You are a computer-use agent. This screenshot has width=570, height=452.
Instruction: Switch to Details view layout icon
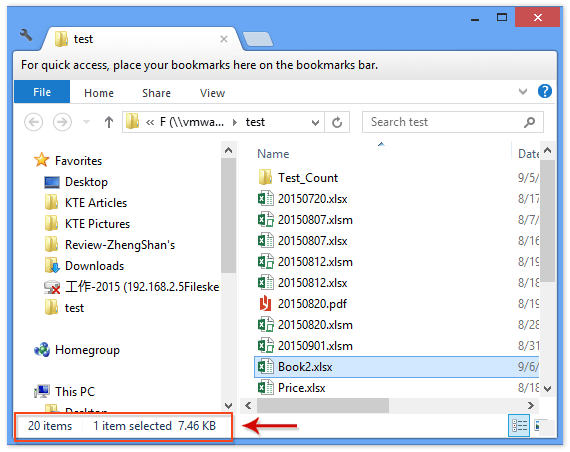pyautogui.click(x=519, y=425)
